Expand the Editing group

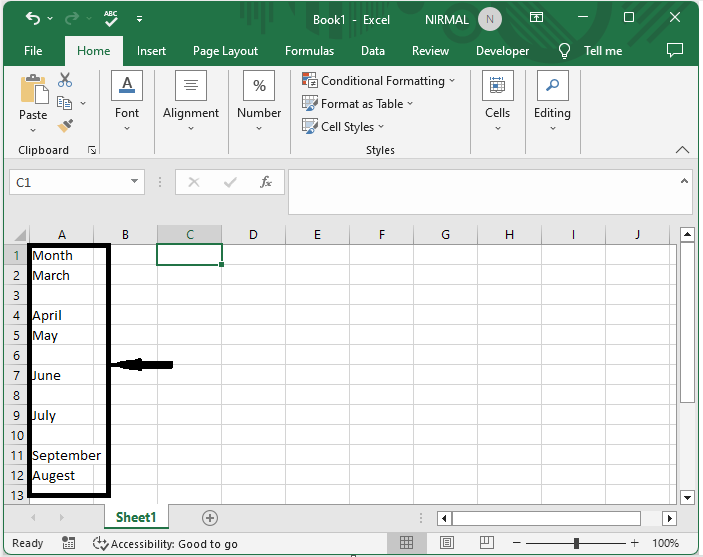point(552,101)
